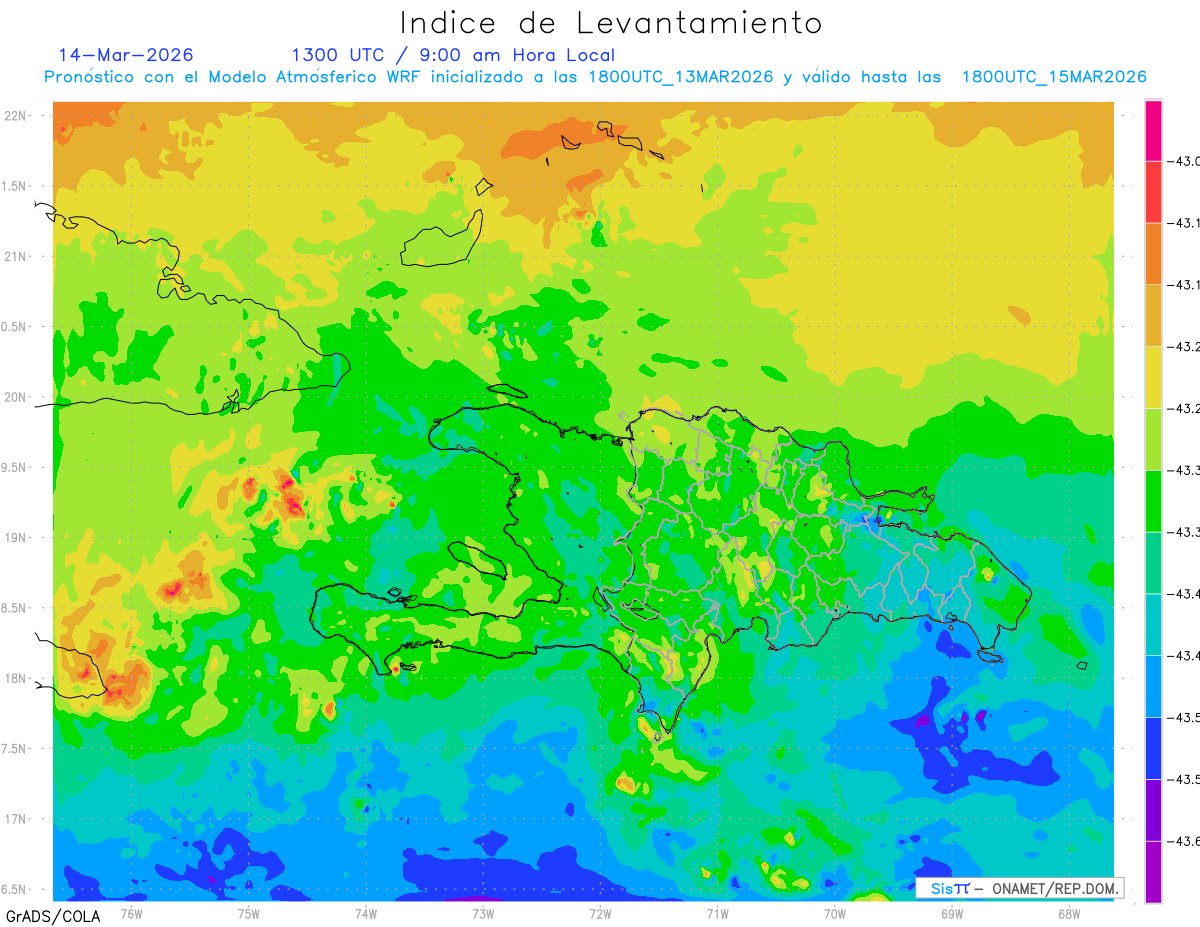The width and height of the screenshot is (1200, 927).
Task: Click the '9.5N' latitude label
Action: 15,468
